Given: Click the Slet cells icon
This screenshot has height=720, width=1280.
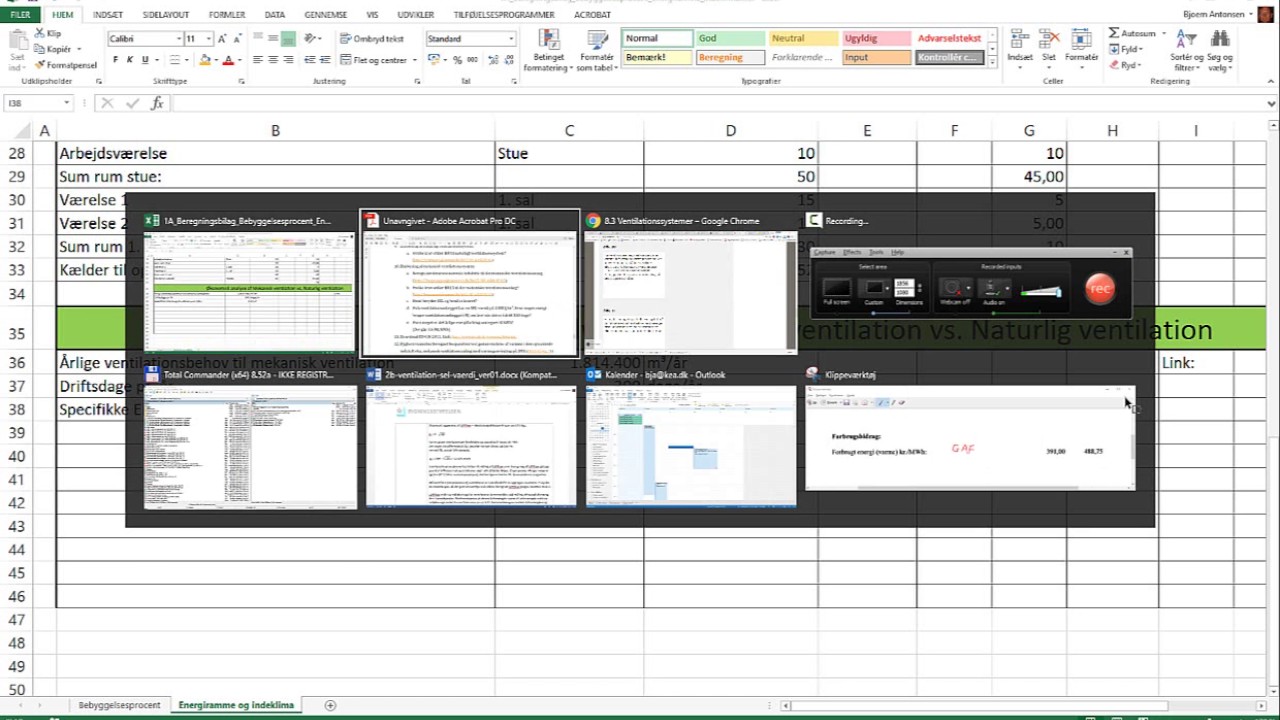Looking at the screenshot, I should (1049, 39).
